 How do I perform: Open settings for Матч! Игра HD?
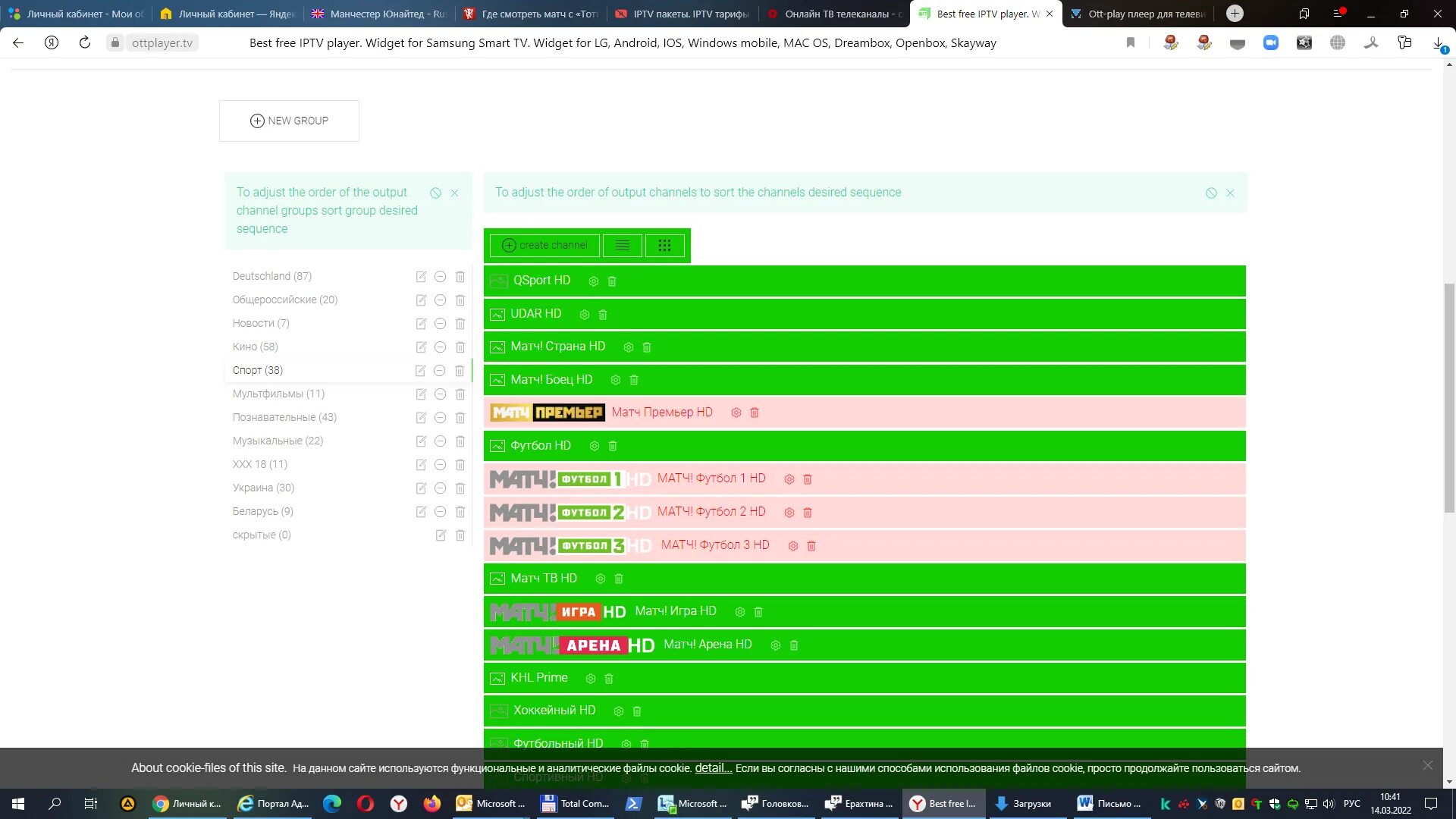point(740,612)
